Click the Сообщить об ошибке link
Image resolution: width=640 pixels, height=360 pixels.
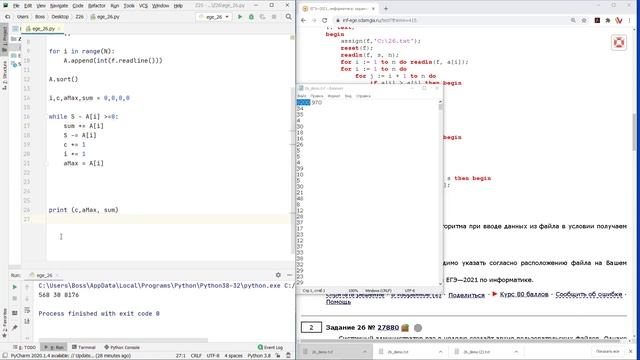click(589, 294)
